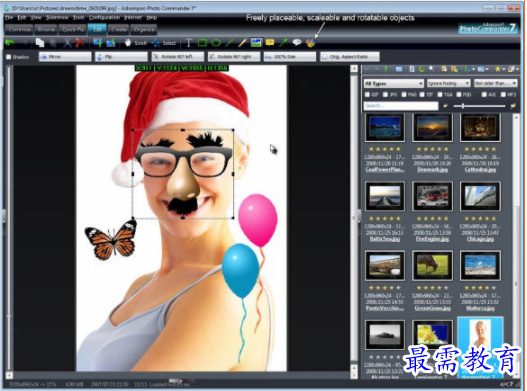Click the scissors Cut icon
Screen dimensions: 527x391
coord(67,43)
